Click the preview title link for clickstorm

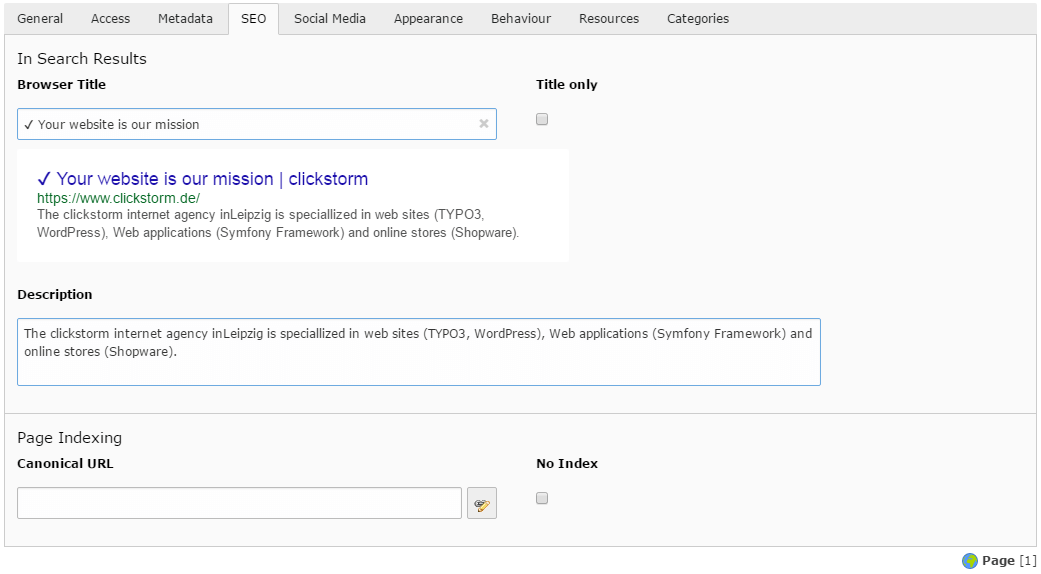[x=202, y=179]
